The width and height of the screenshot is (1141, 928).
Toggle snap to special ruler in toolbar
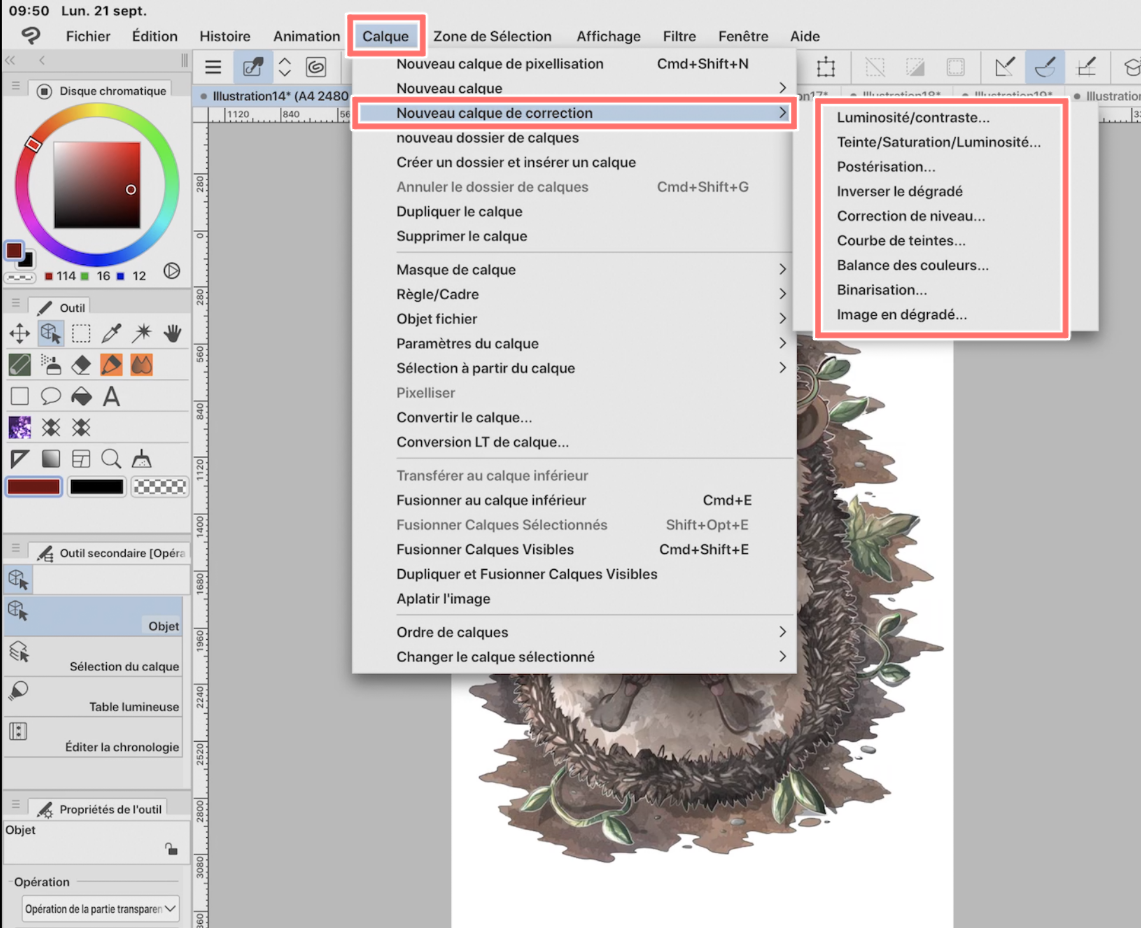(x=1044, y=67)
